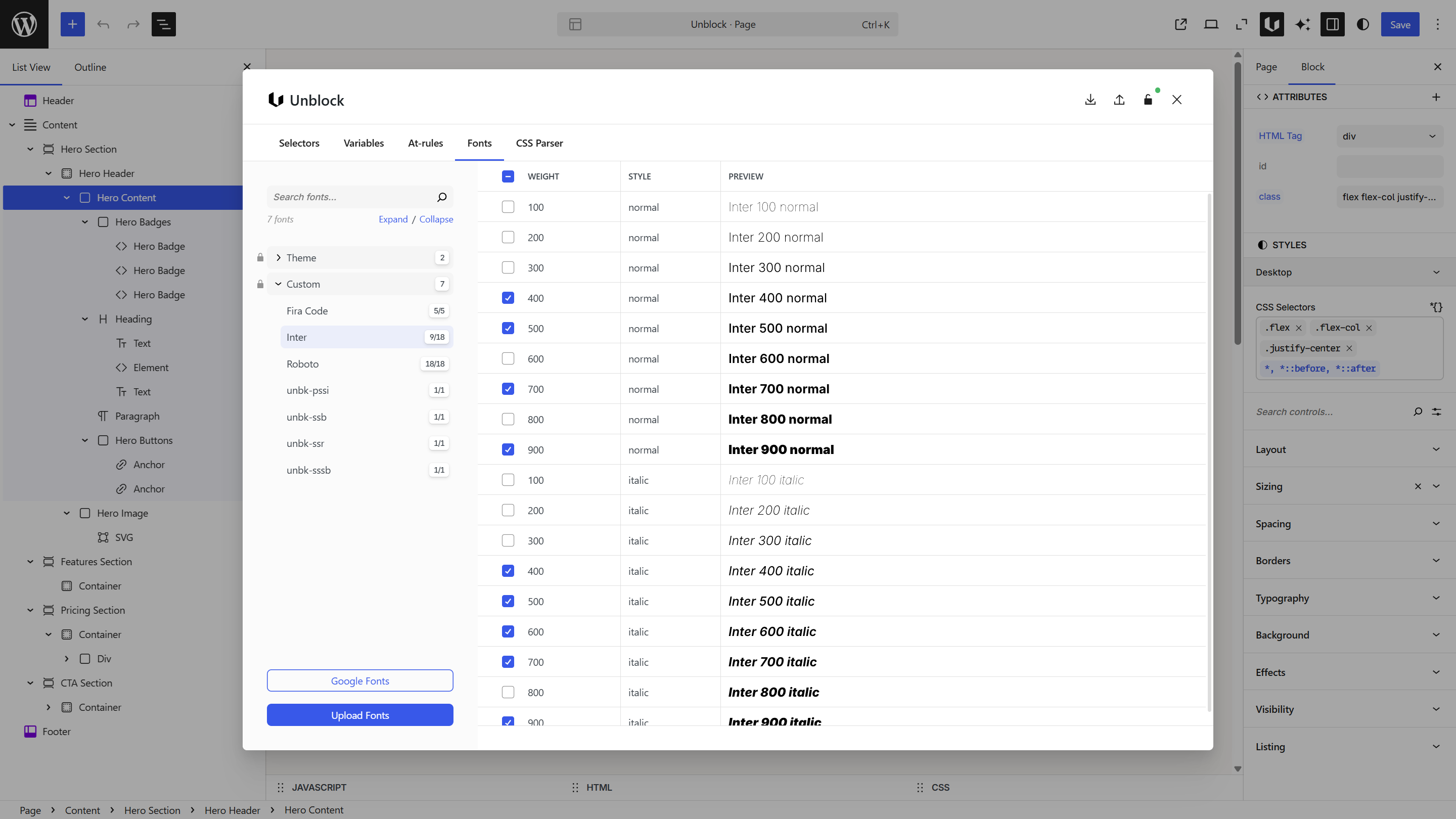
Task: Click the download fonts icon in modal header
Action: (1090, 100)
